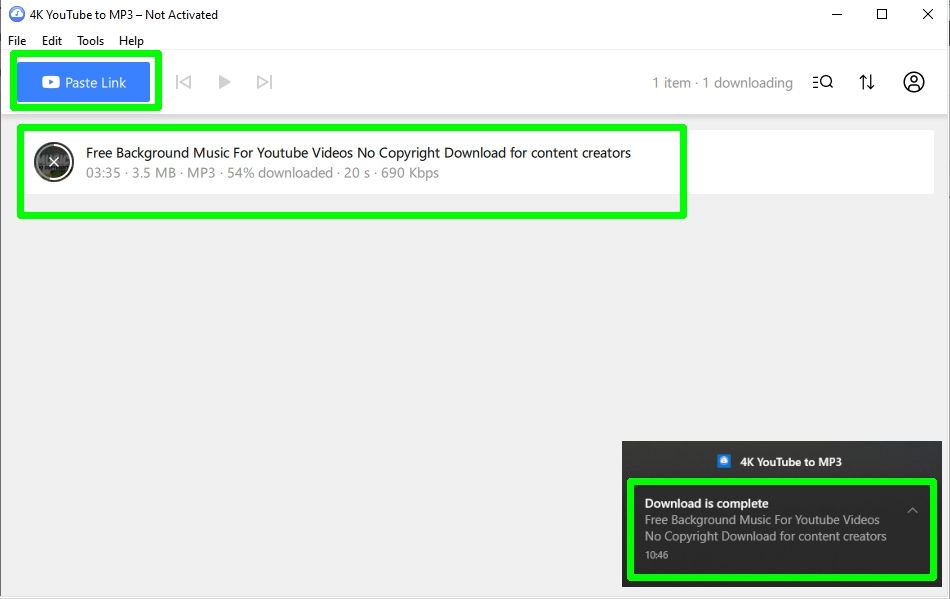Click the 1 item 1 downloading status text
950x599 pixels.
pos(721,82)
